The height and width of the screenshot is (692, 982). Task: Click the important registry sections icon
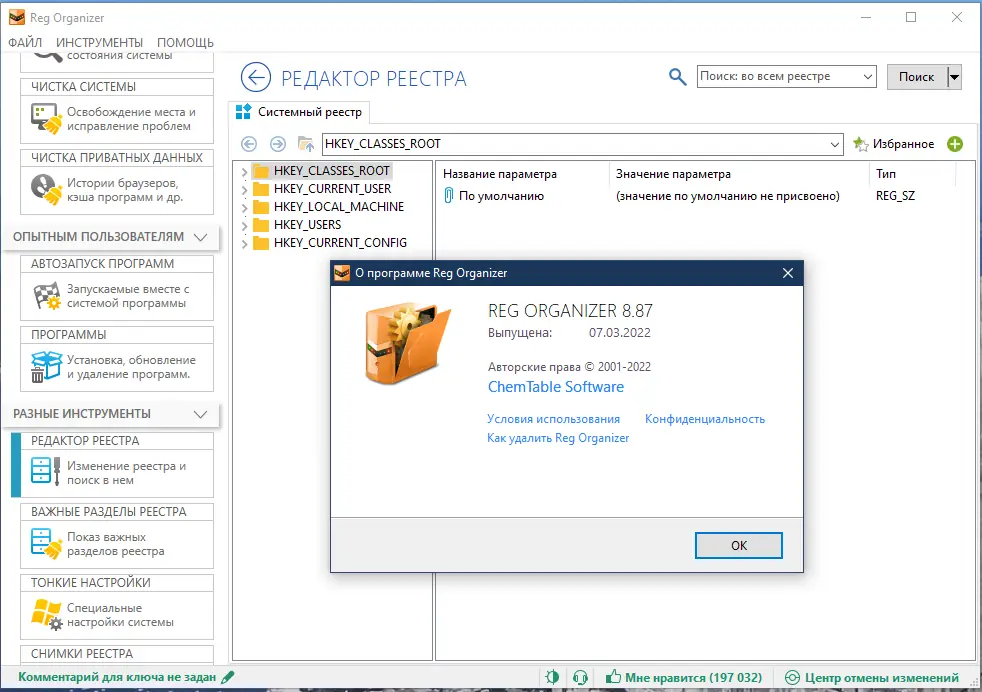pyautogui.click(x=45, y=541)
